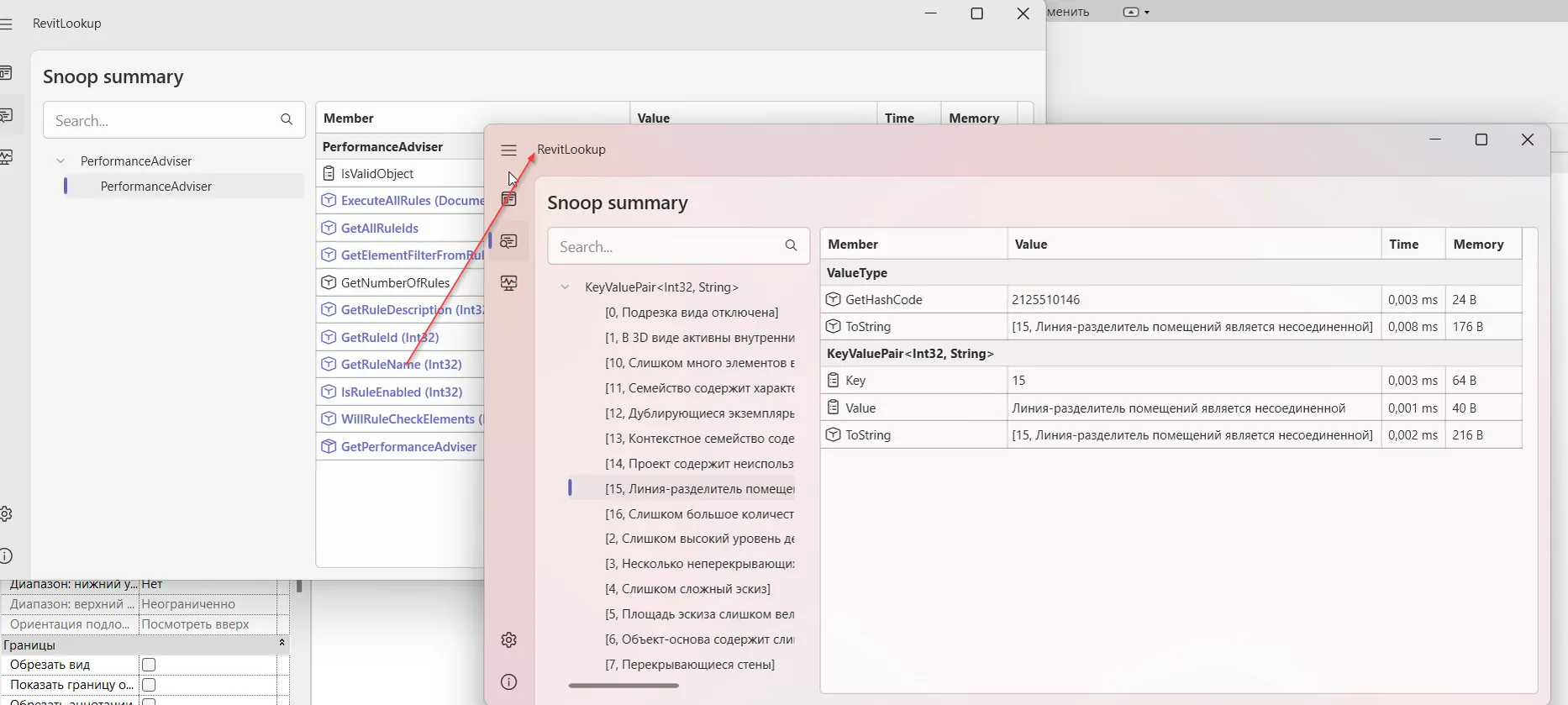Click the horizontal scrollbar under the tree
1568x705 pixels.
pos(624,686)
